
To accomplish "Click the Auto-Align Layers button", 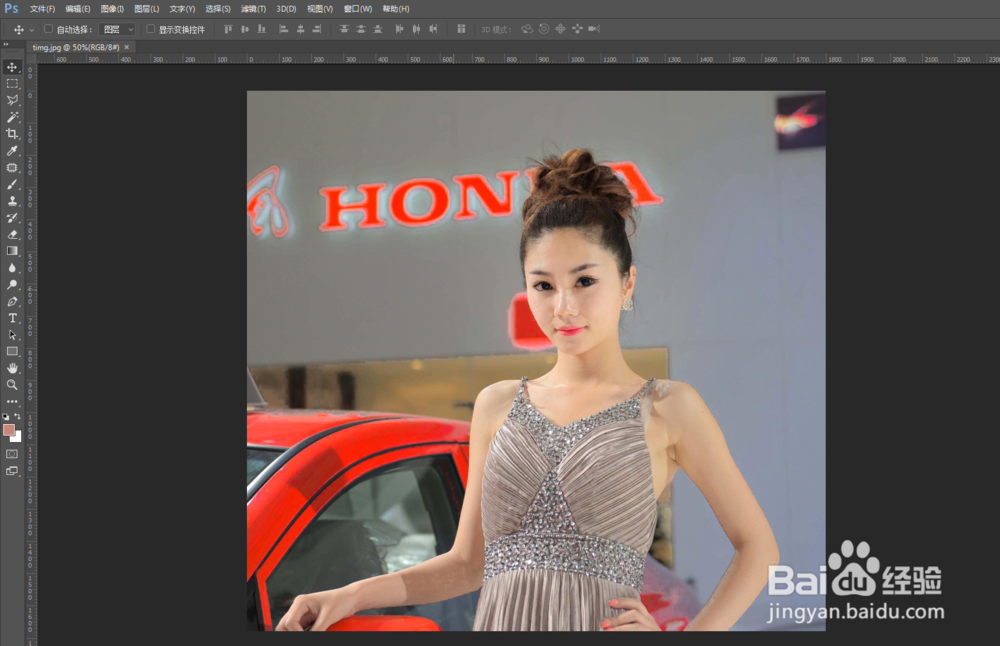I will [x=461, y=29].
